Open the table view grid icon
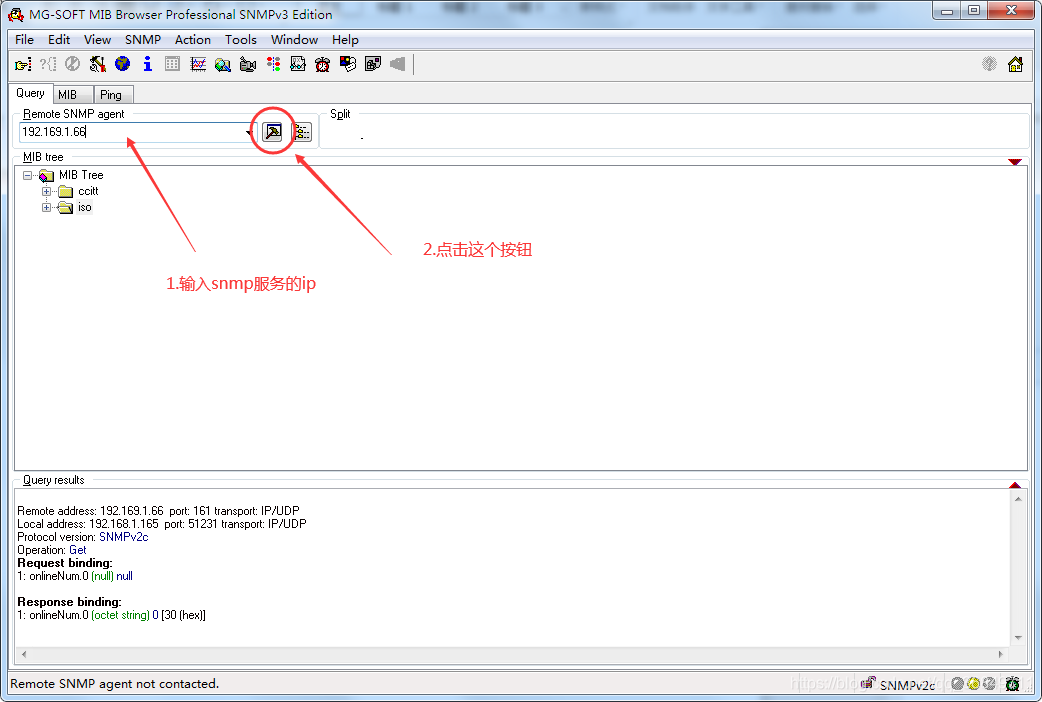Screen dimensions: 1042x702 pos(173,64)
